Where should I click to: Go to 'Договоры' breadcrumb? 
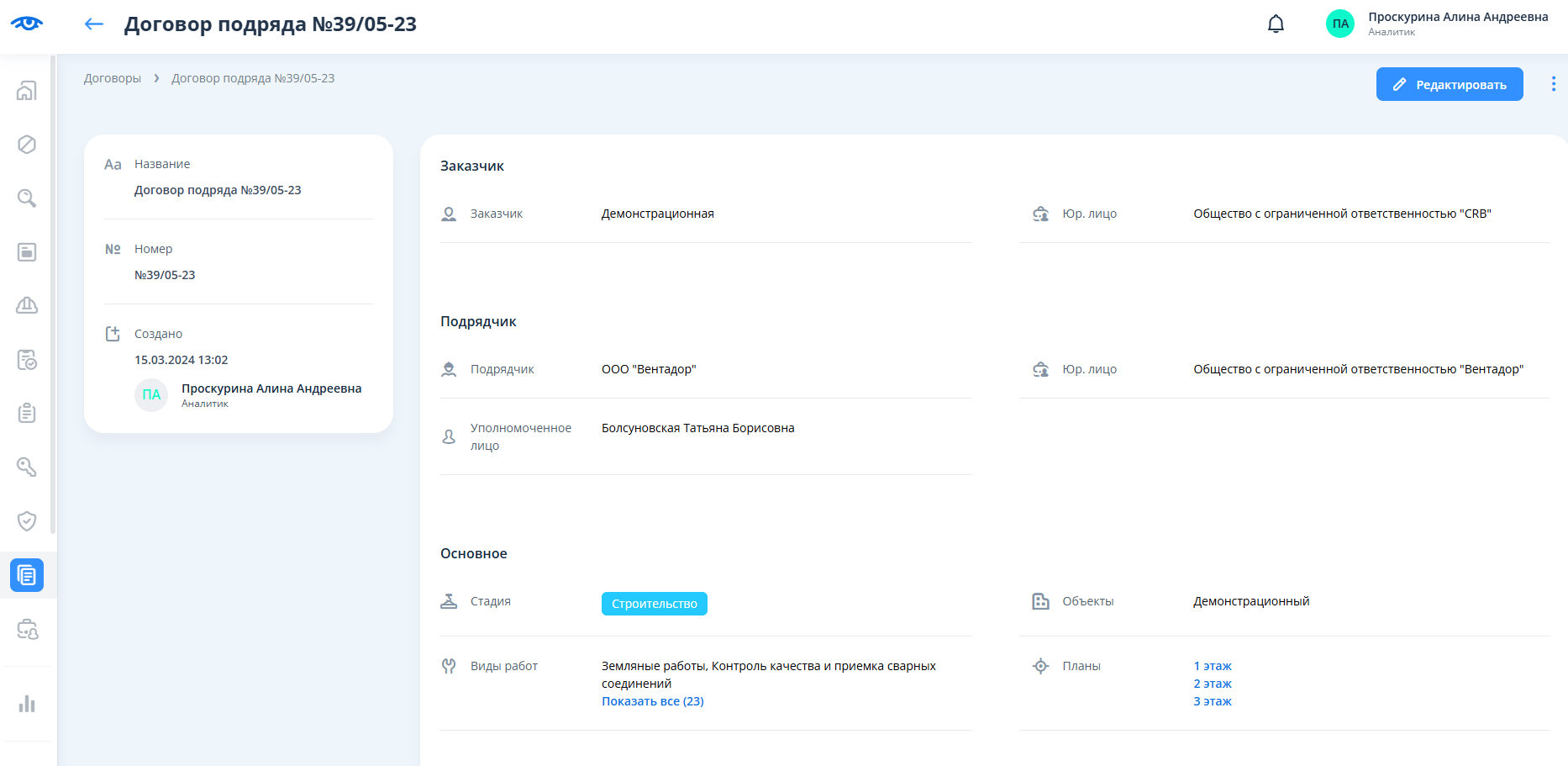coord(113,78)
